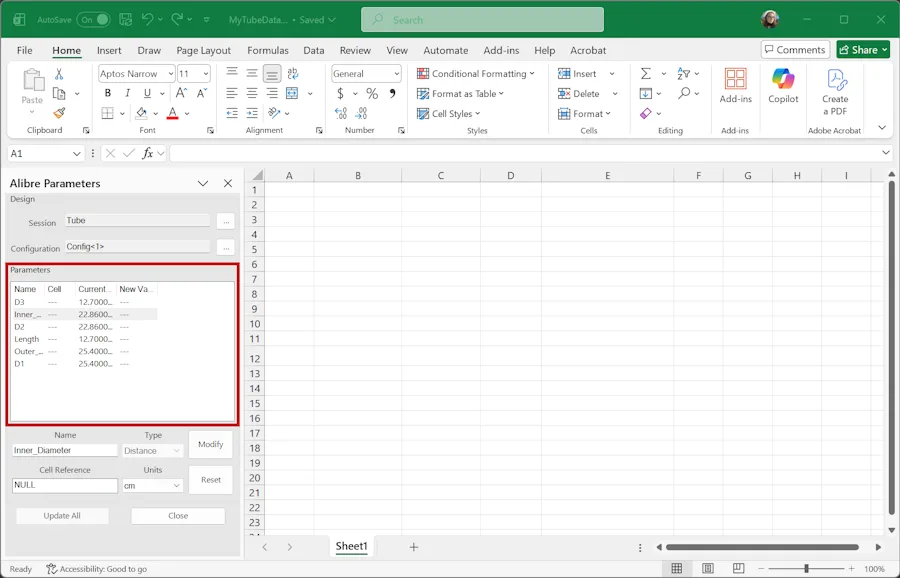Switch to the Automate tab
The width and height of the screenshot is (900, 578).
pyautogui.click(x=445, y=51)
